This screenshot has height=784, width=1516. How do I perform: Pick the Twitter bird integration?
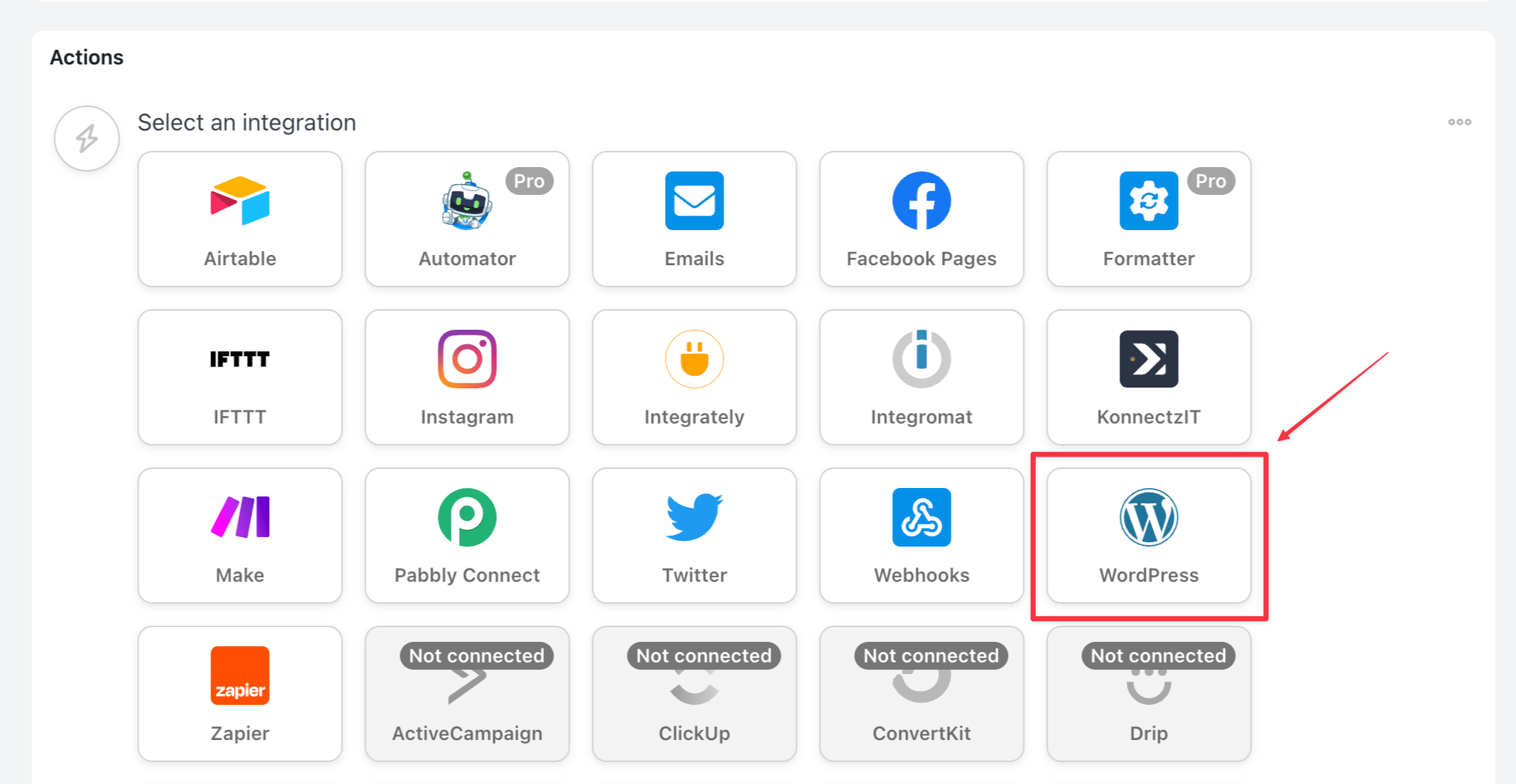(694, 536)
